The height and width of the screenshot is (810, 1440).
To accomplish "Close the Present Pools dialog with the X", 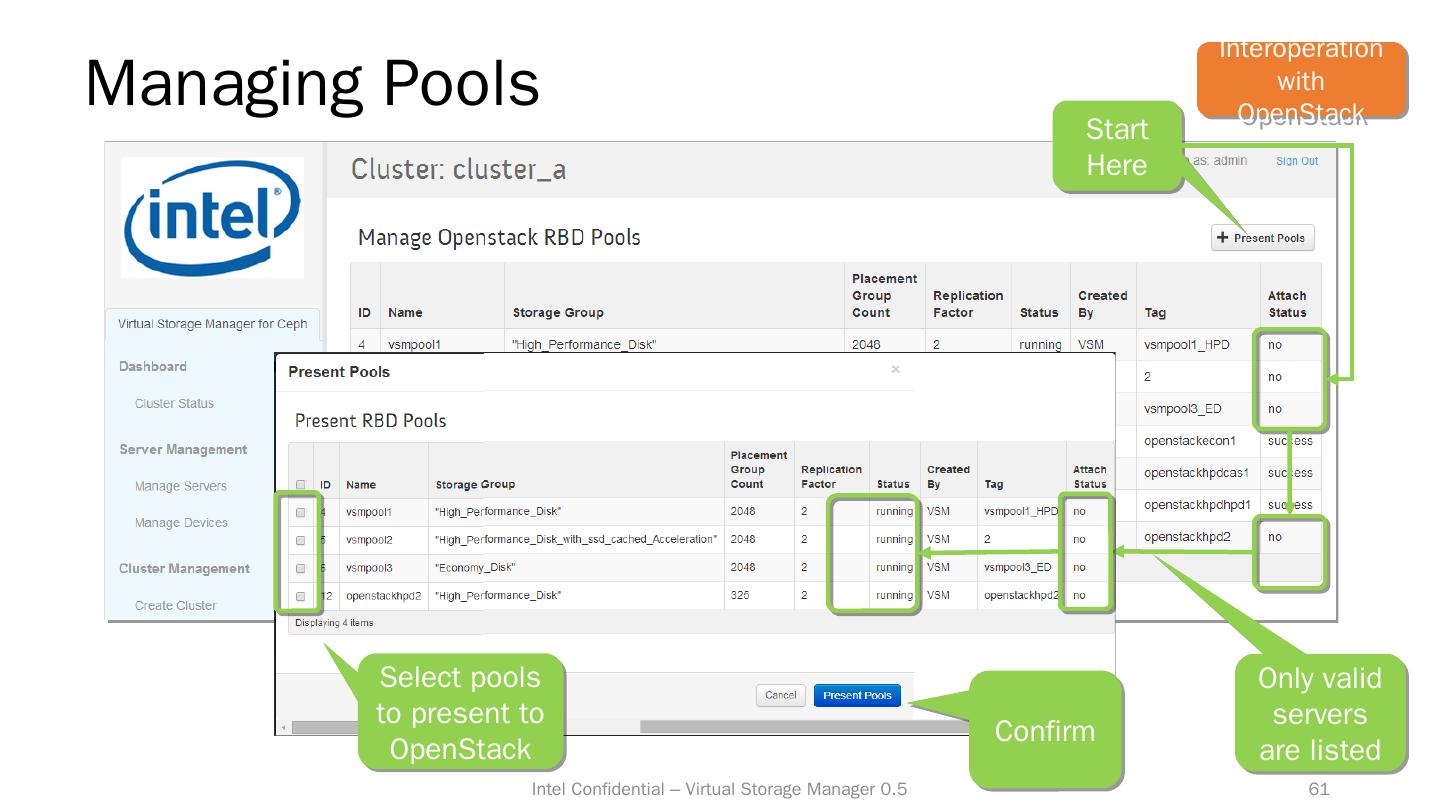I will point(895,370).
